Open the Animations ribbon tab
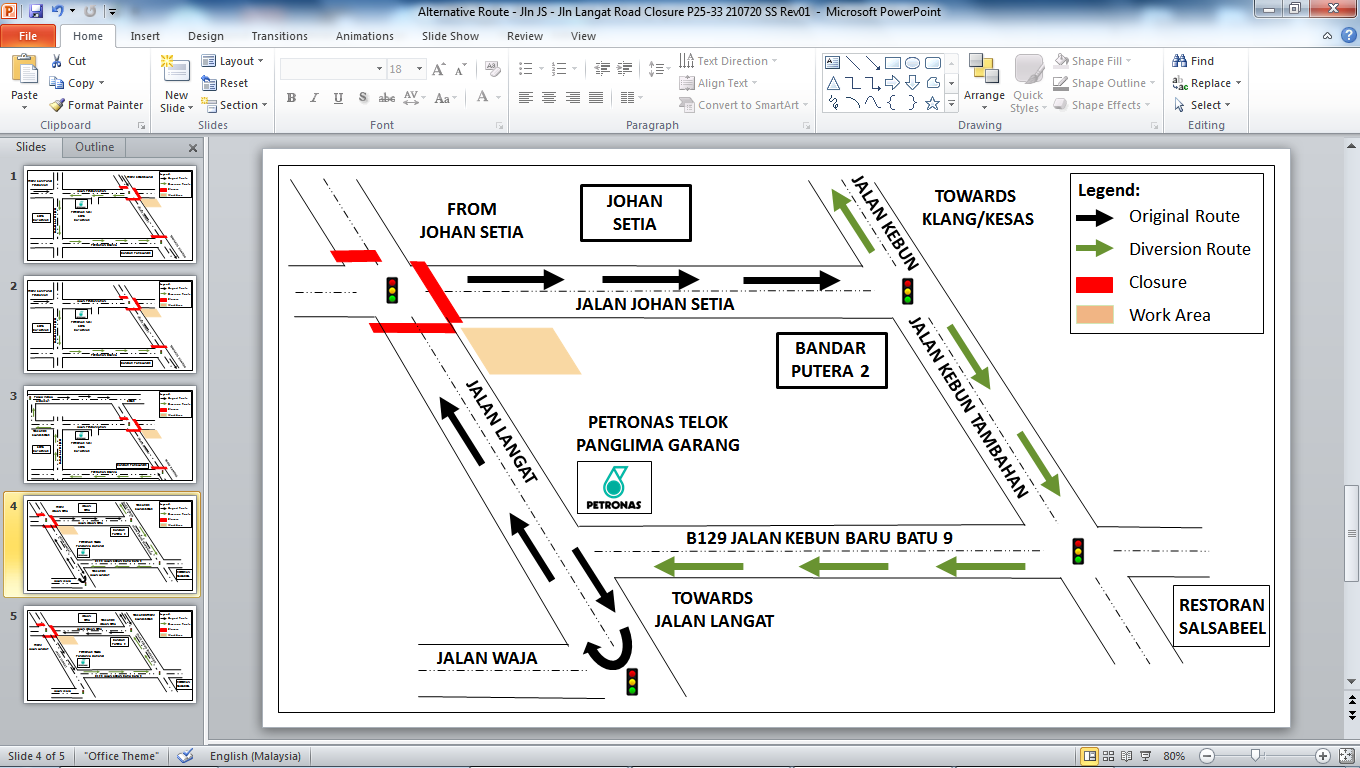Image resolution: width=1360 pixels, height=768 pixels. (364, 36)
